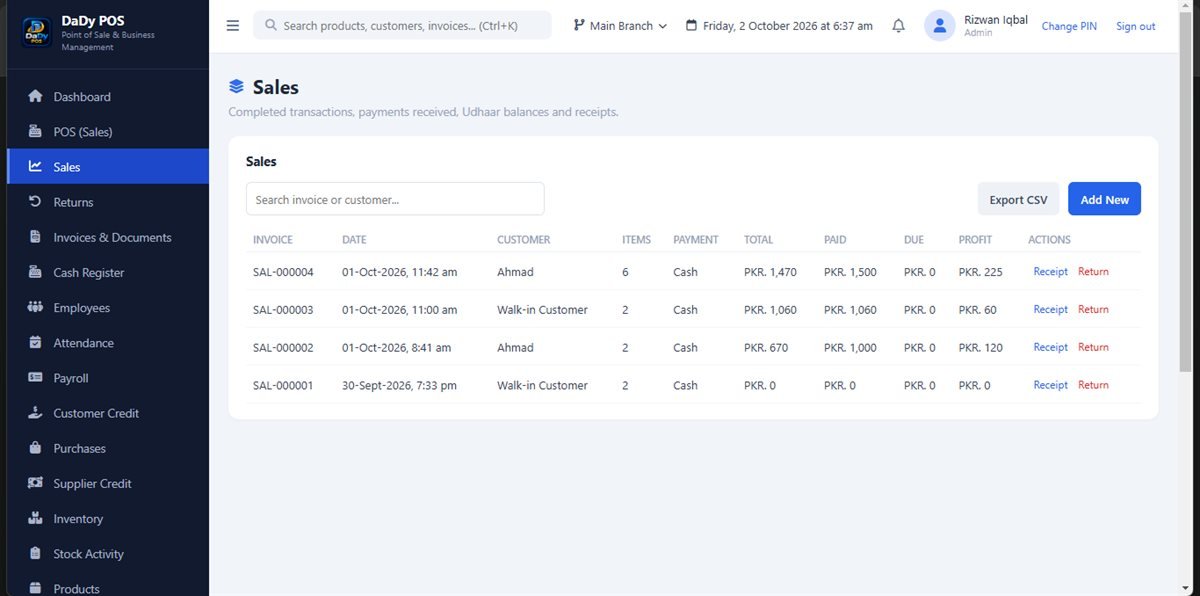The image size is (1200, 596).
Task: Open Receipt for SAL-000002
Action: click(x=1050, y=347)
